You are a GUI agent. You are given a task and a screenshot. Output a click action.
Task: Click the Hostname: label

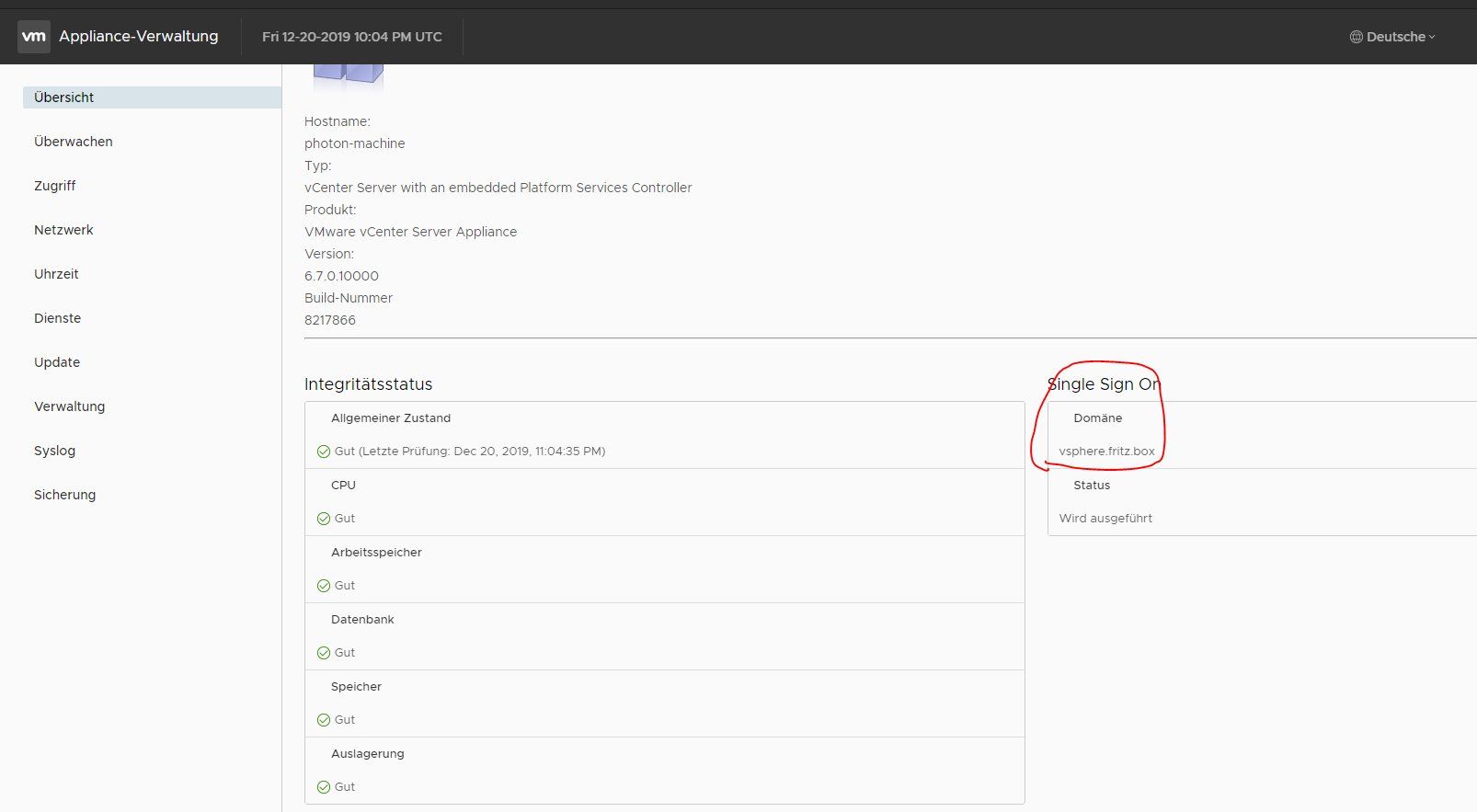[338, 121]
